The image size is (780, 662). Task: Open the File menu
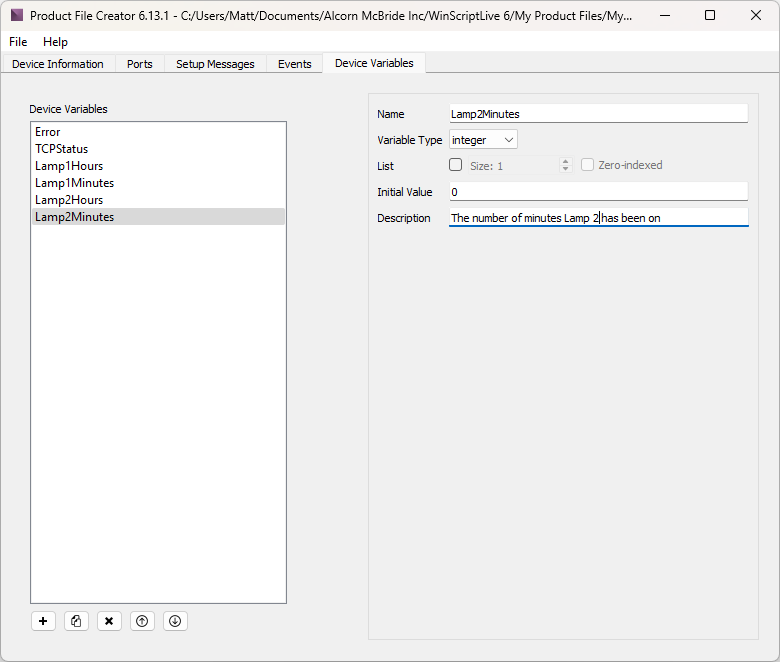[x=18, y=42]
